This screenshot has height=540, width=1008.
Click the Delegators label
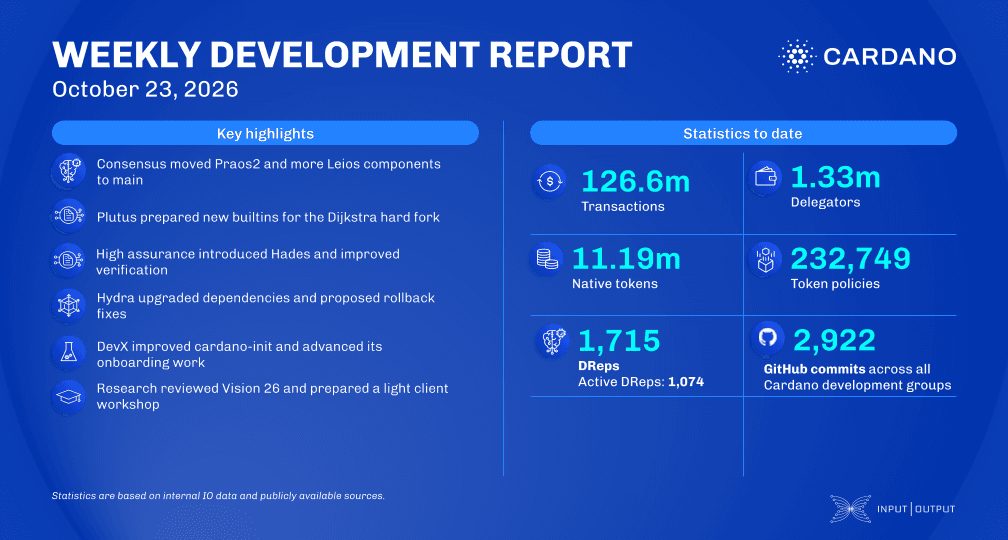pyautogui.click(x=825, y=202)
